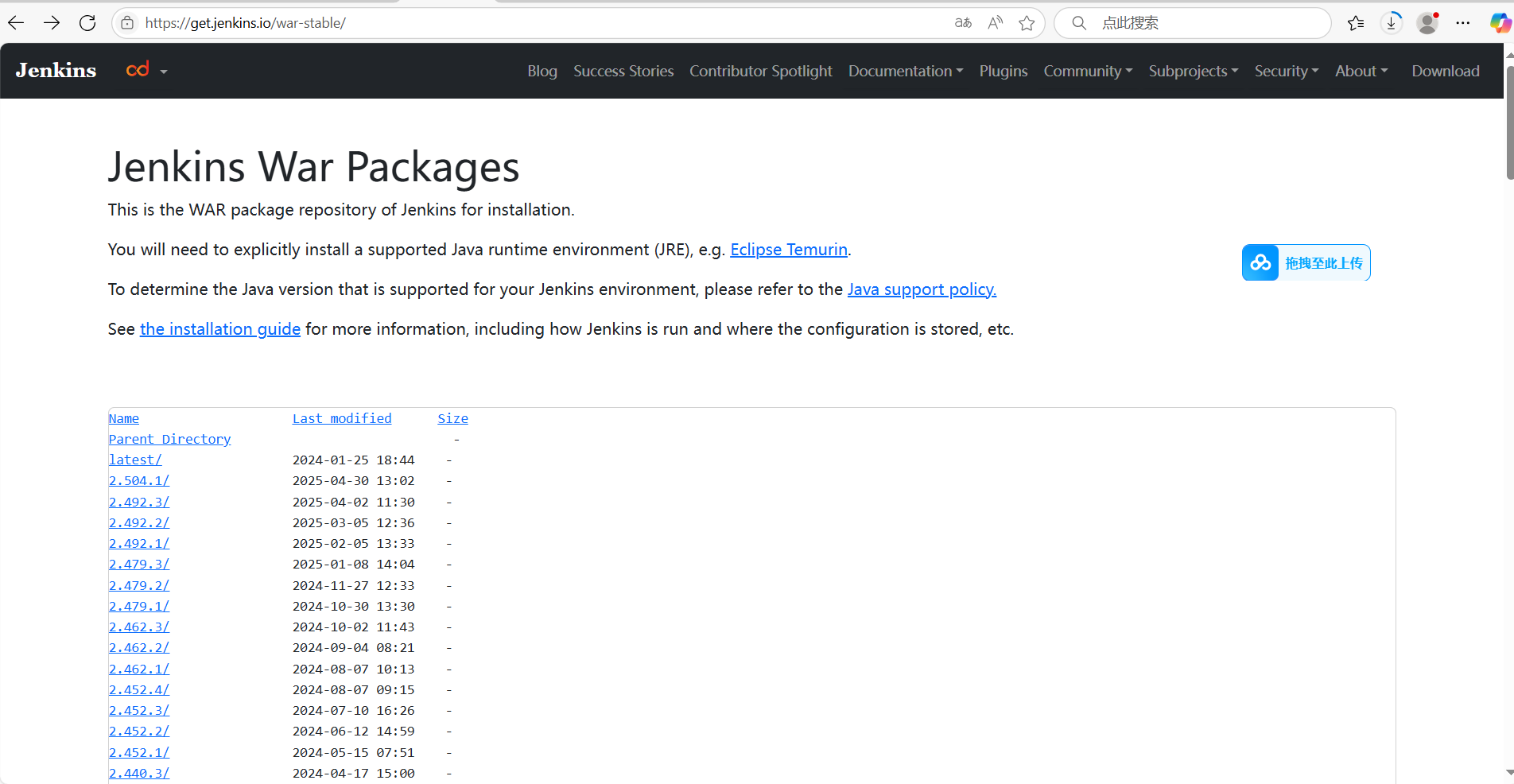Click the CD Foundation logo
Screen dimensions: 1514x784
(x=138, y=70)
